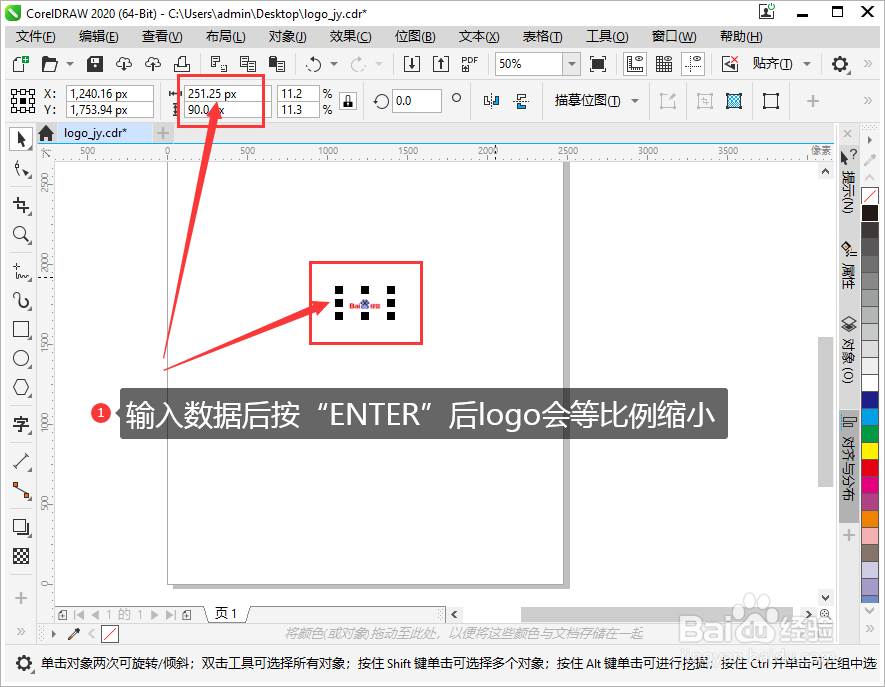Expand Trace Bitmap dropdown arrow

pyautogui.click(x=635, y=102)
